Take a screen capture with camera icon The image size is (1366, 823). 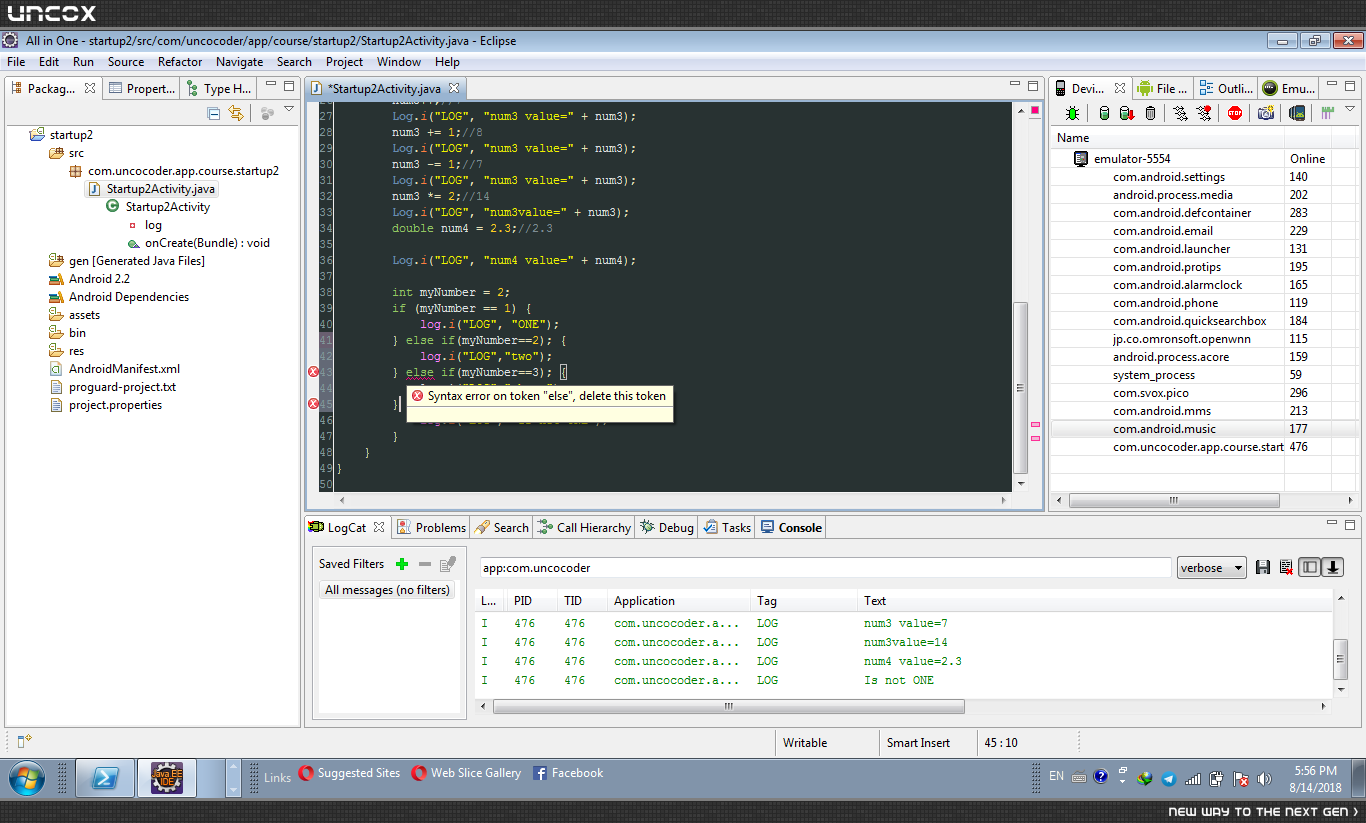pyautogui.click(x=1266, y=113)
